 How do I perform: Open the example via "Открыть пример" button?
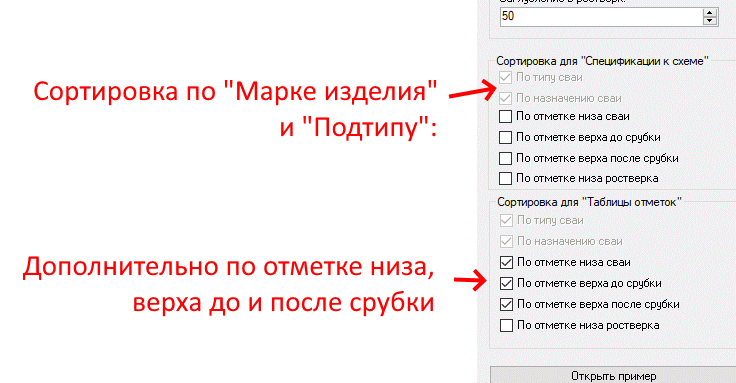[613, 375]
